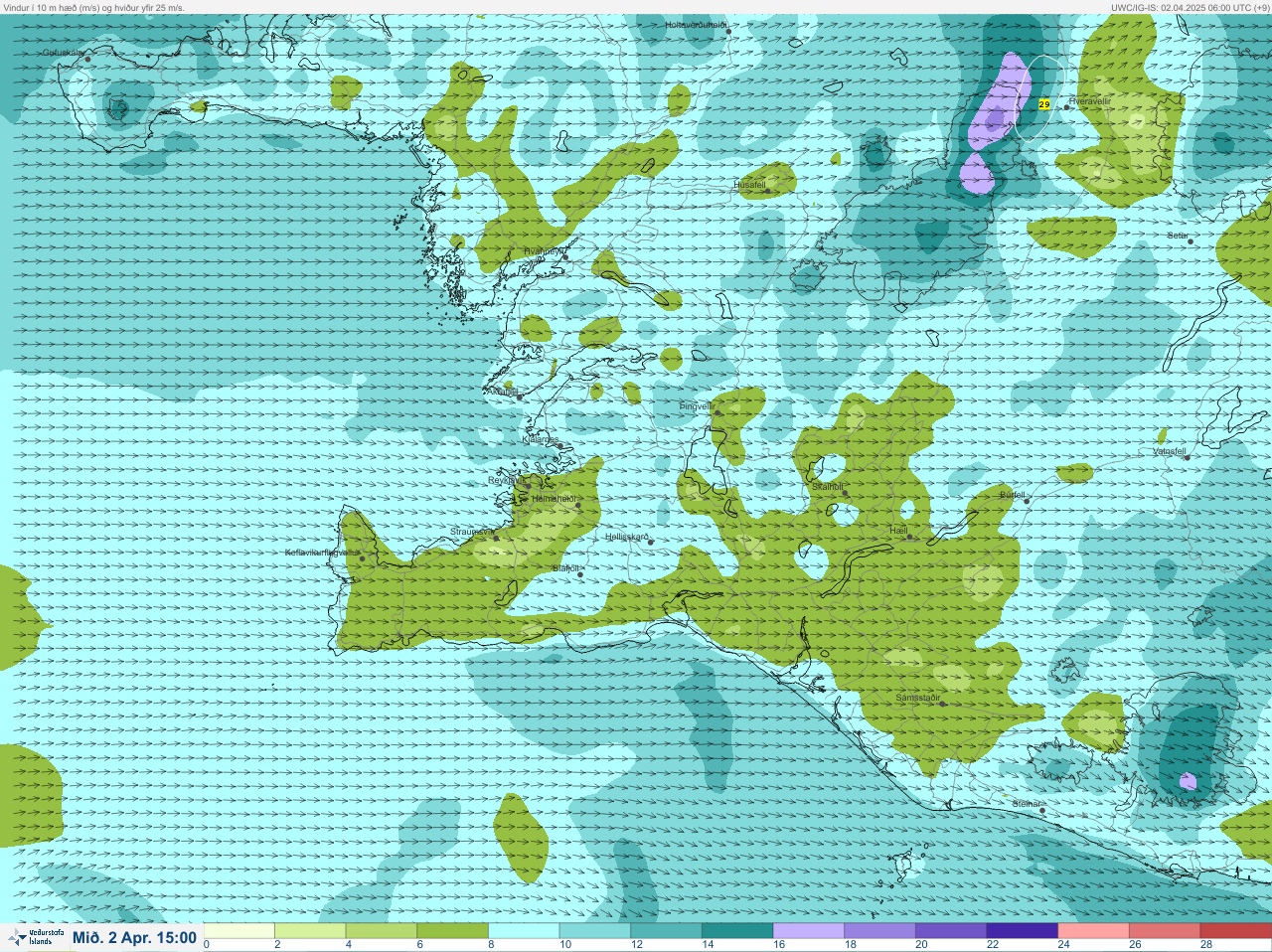The width and height of the screenshot is (1272, 952).
Task: Click the legend scale value 24
Action: point(1063,945)
